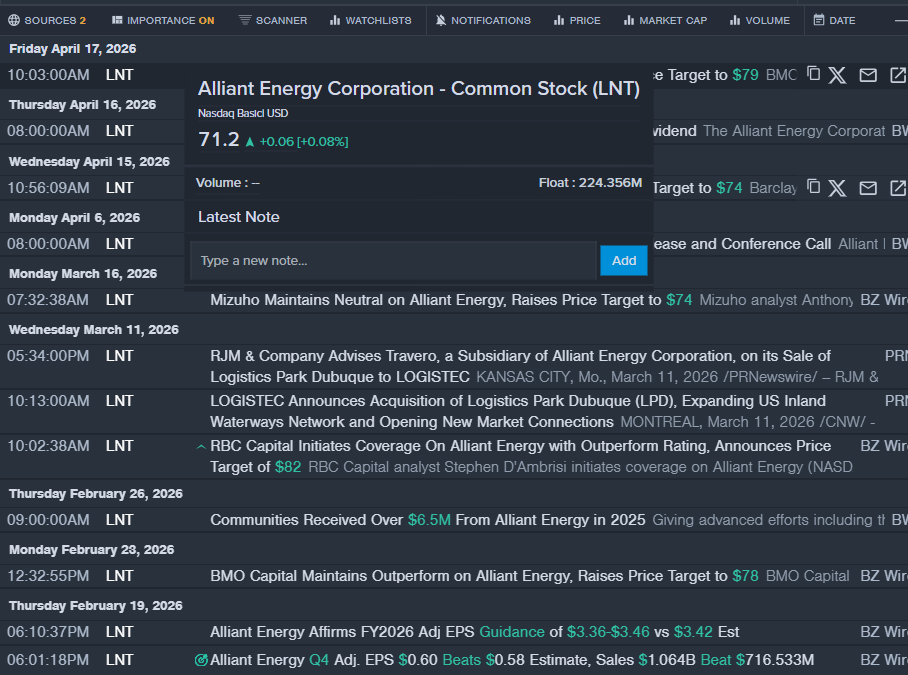Share the Barclays $74 story on X
The image size is (908, 675).
pos(837,187)
